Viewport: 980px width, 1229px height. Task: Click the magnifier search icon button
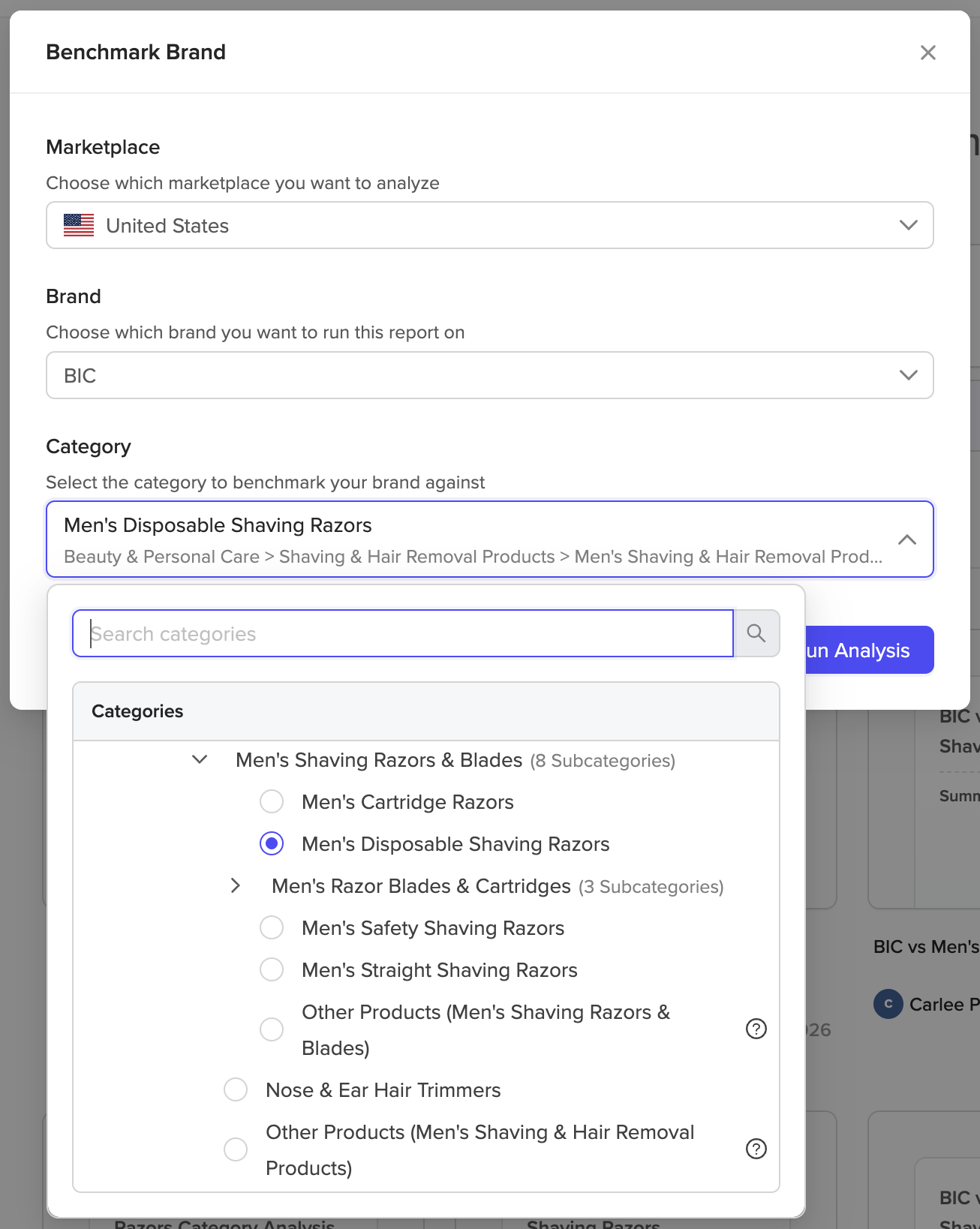[756, 634]
